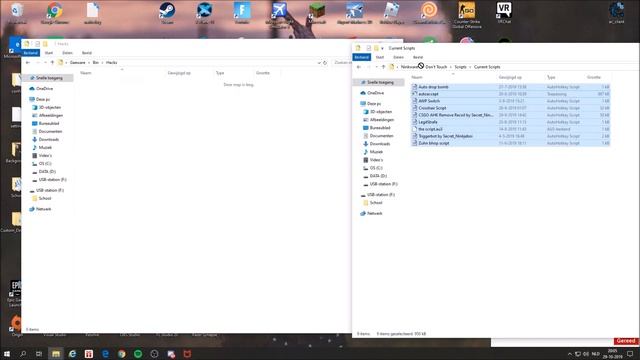The height and width of the screenshot is (360, 640).
Task: Sort by Type column in Current Scripts window
Action: (551, 77)
